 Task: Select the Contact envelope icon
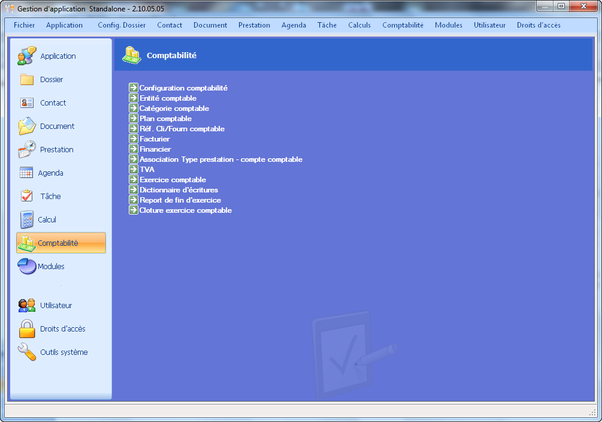[x=27, y=102]
